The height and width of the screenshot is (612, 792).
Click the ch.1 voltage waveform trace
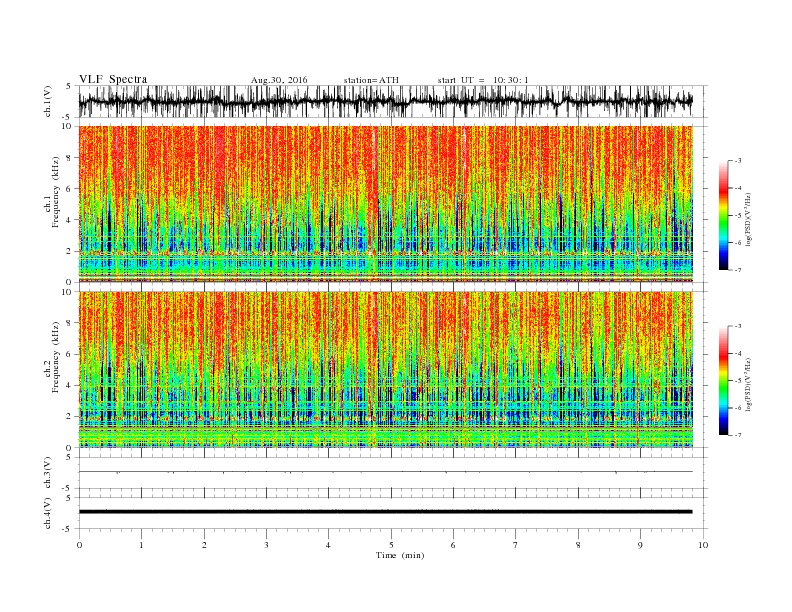click(x=385, y=101)
